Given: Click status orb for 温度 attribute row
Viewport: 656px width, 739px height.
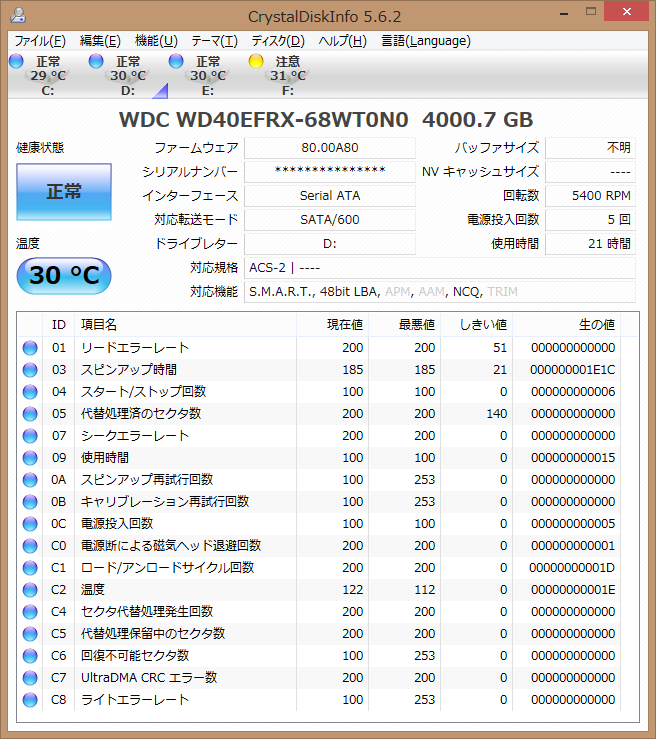Looking at the screenshot, I should [30, 590].
